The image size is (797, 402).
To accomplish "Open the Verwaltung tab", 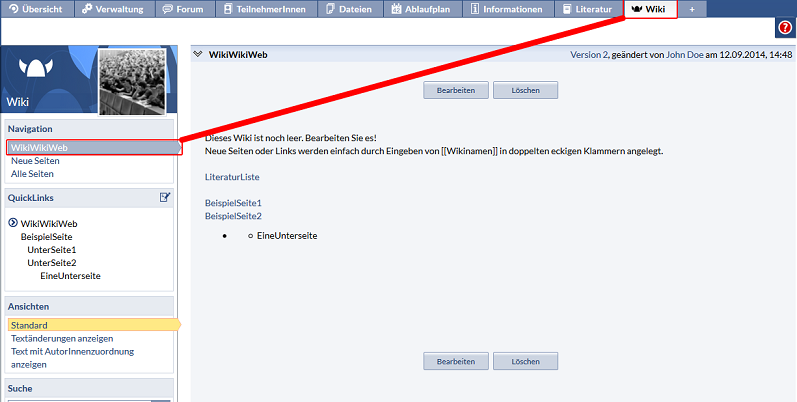I will click(113, 9).
